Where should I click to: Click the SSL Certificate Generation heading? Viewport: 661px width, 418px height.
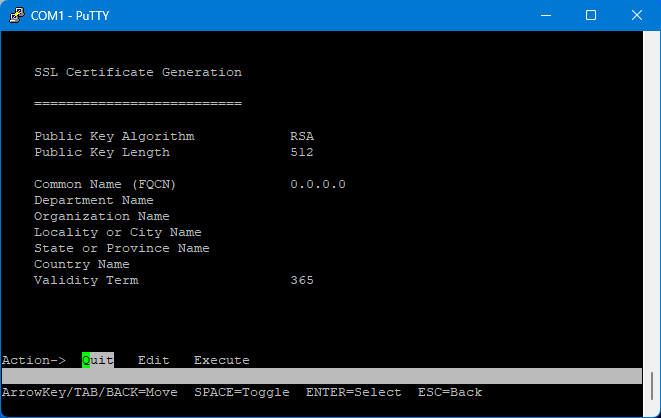click(x=137, y=72)
